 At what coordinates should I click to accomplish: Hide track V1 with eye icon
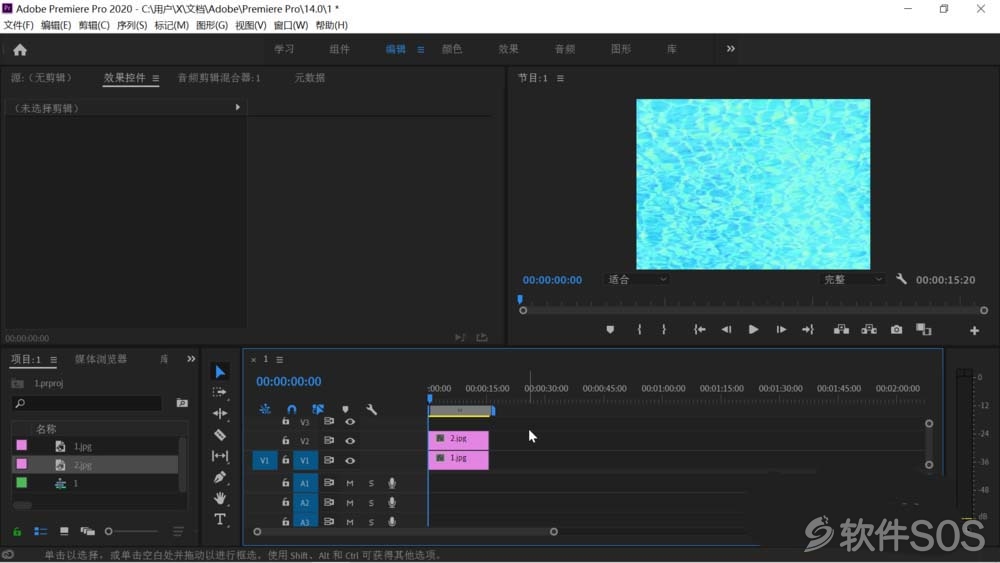pos(350,460)
